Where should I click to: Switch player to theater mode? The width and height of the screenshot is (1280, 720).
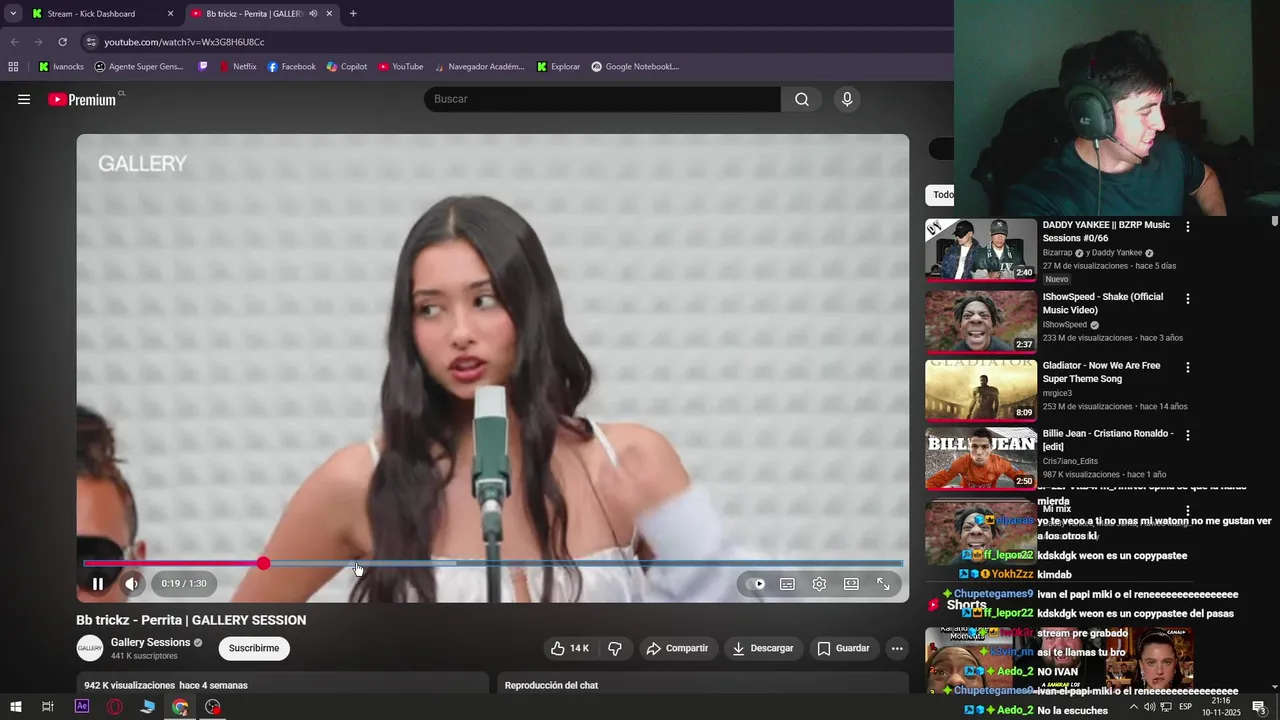[851, 584]
